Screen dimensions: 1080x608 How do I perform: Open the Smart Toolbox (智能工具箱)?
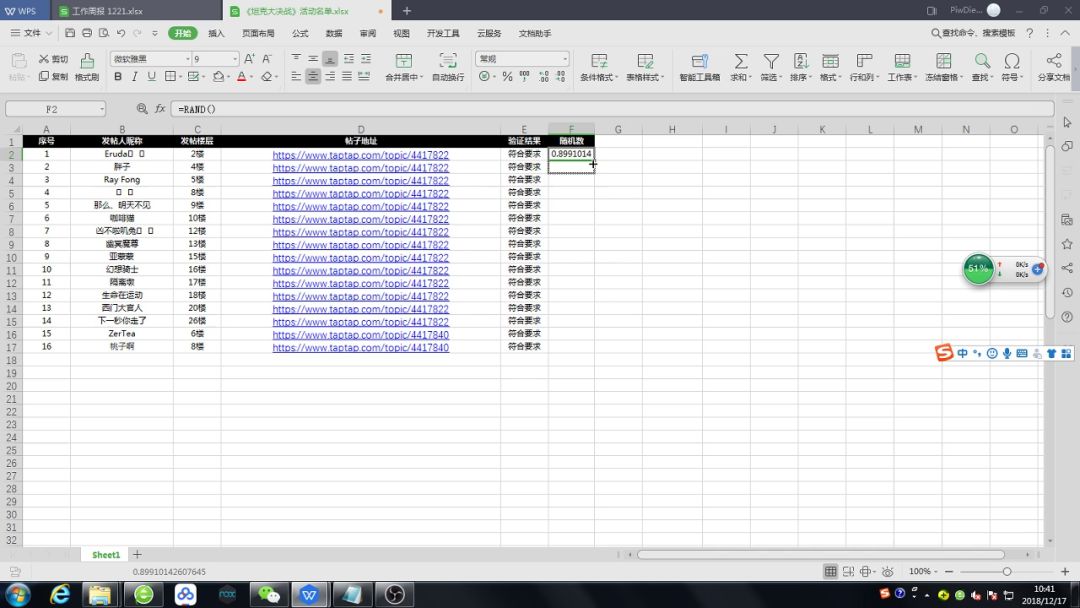699,64
